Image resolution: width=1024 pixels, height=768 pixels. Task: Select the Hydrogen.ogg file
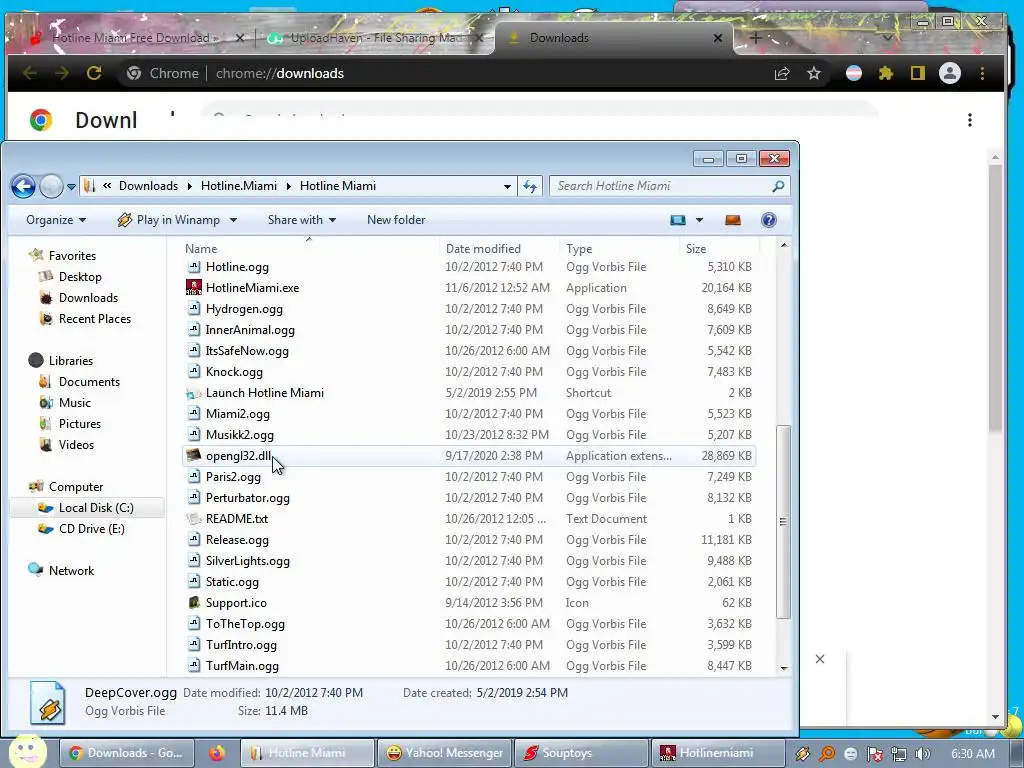pyautogui.click(x=244, y=309)
